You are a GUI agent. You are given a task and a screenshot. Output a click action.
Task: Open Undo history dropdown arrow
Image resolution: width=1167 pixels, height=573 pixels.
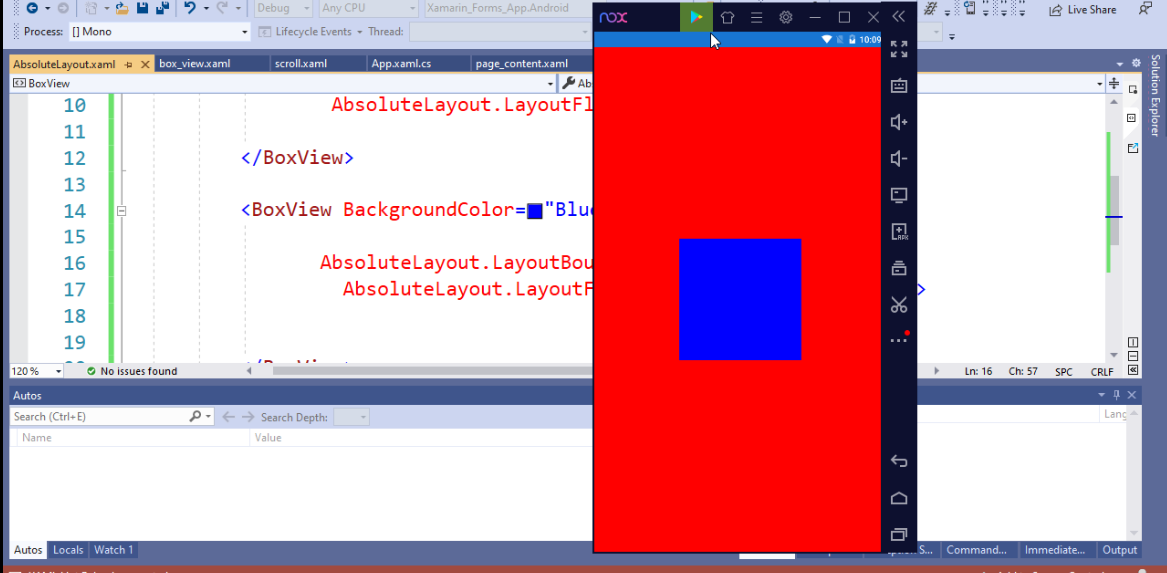pyautogui.click(x=206, y=9)
